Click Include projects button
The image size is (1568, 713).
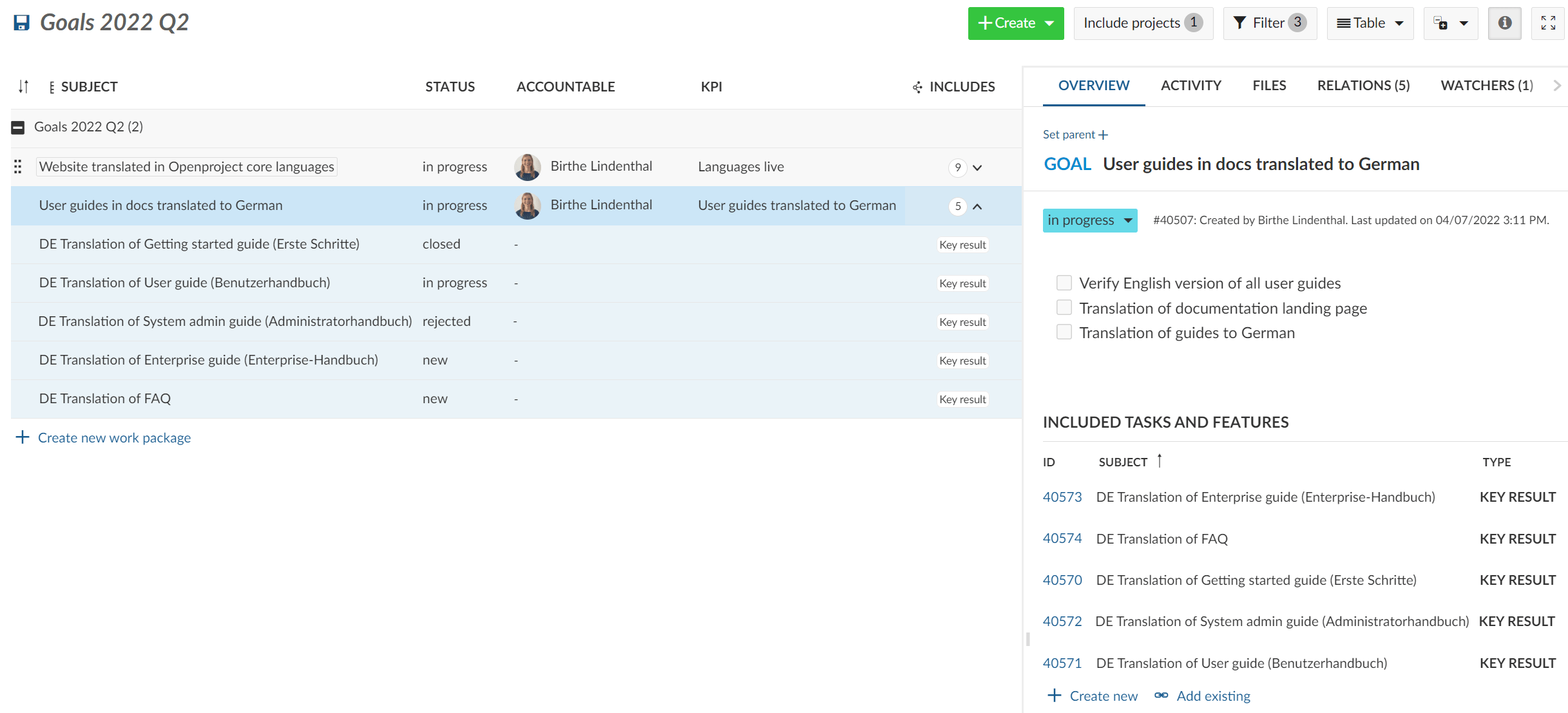(1143, 23)
